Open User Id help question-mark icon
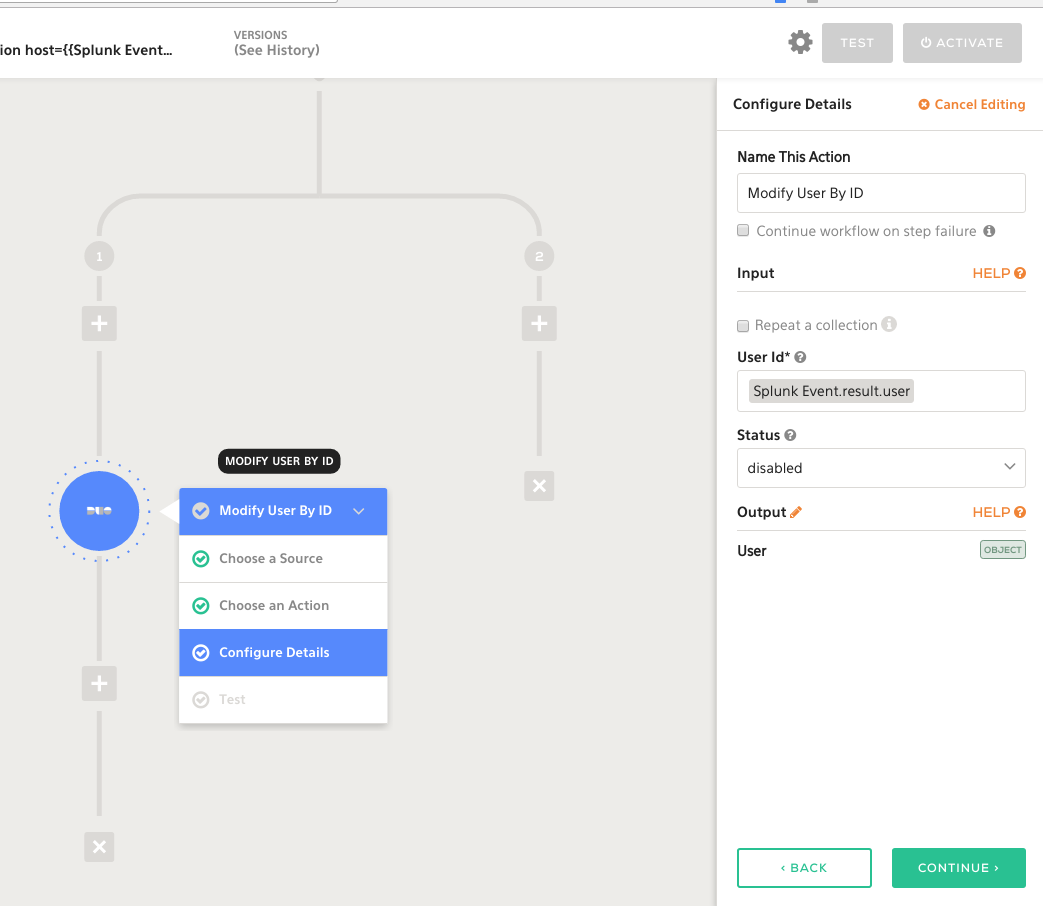 [x=800, y=357]
